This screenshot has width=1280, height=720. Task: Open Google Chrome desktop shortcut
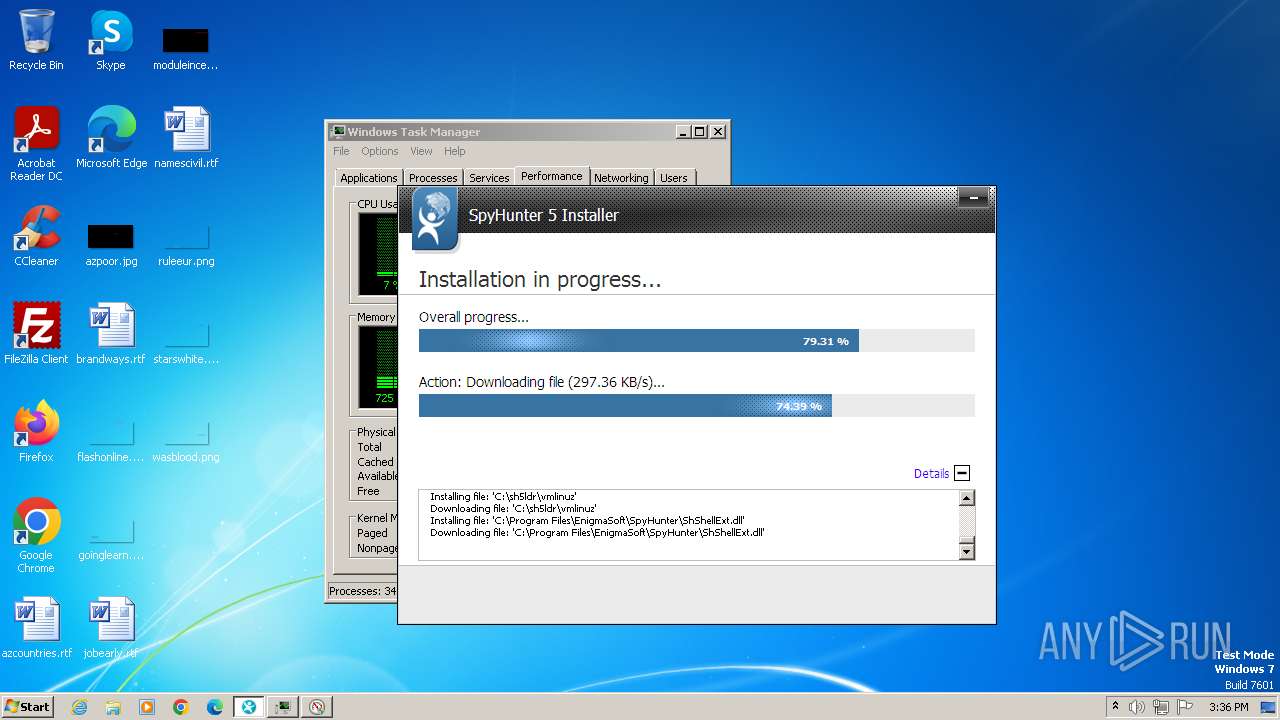tap(36, 535)
